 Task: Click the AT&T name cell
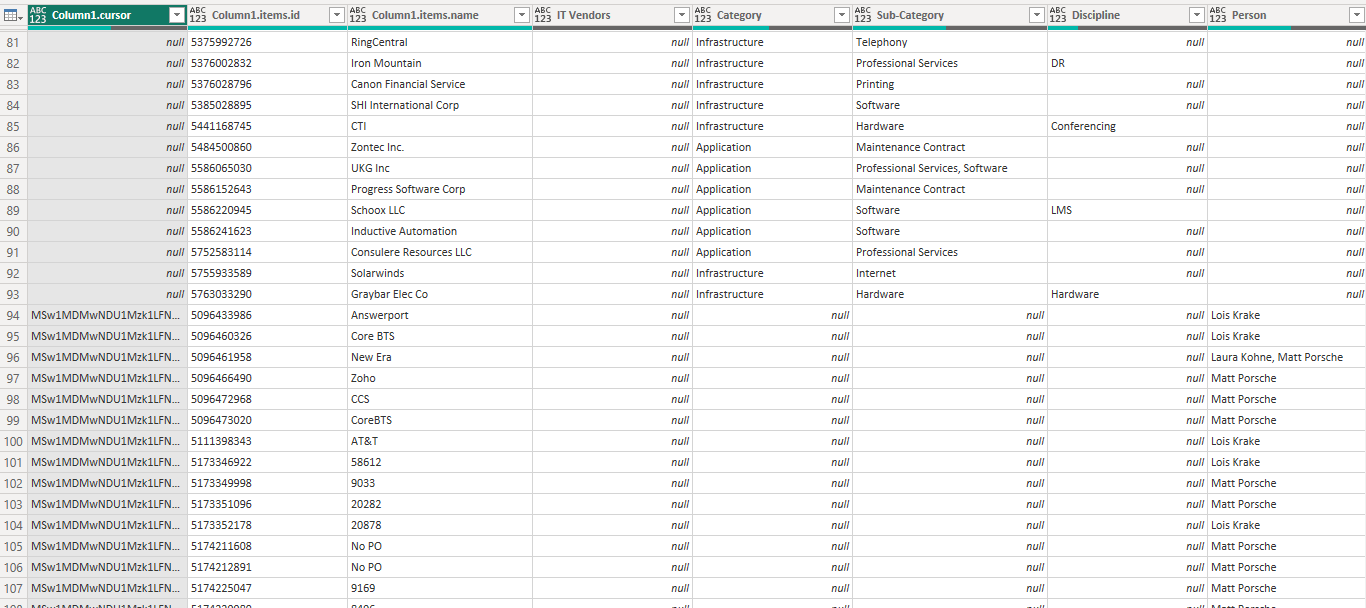[440, 441]
